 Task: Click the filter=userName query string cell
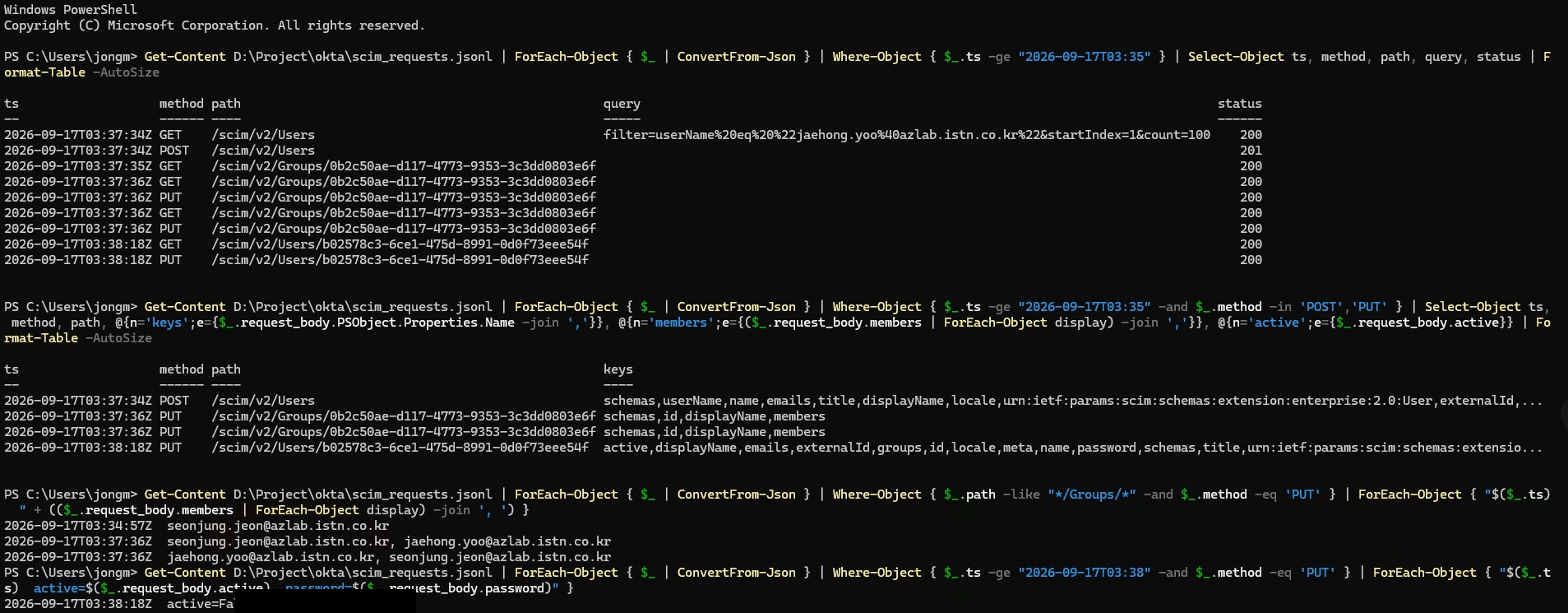click(x=907, y=135)
